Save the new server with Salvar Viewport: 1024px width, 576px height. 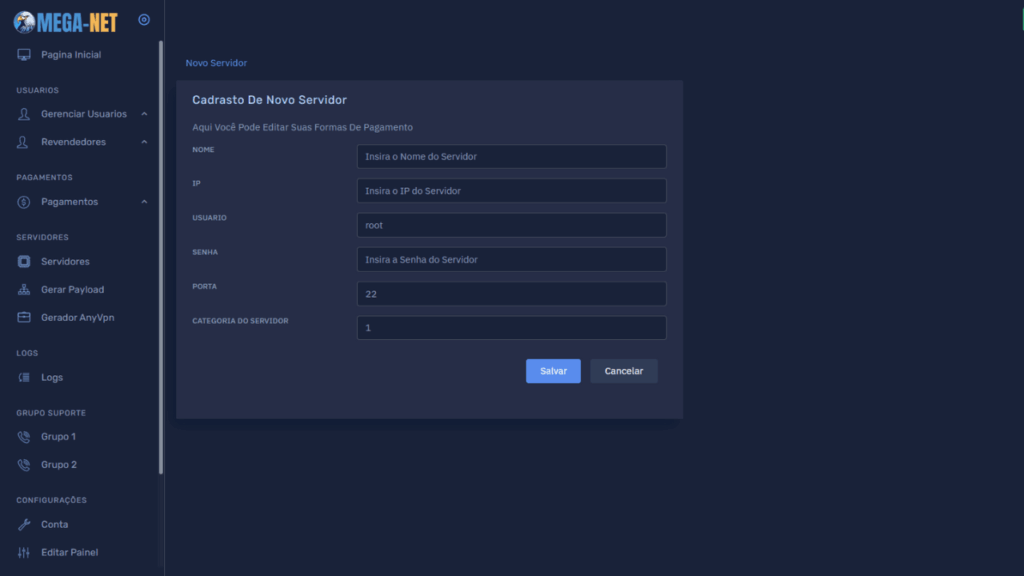(x=553, y=371)
